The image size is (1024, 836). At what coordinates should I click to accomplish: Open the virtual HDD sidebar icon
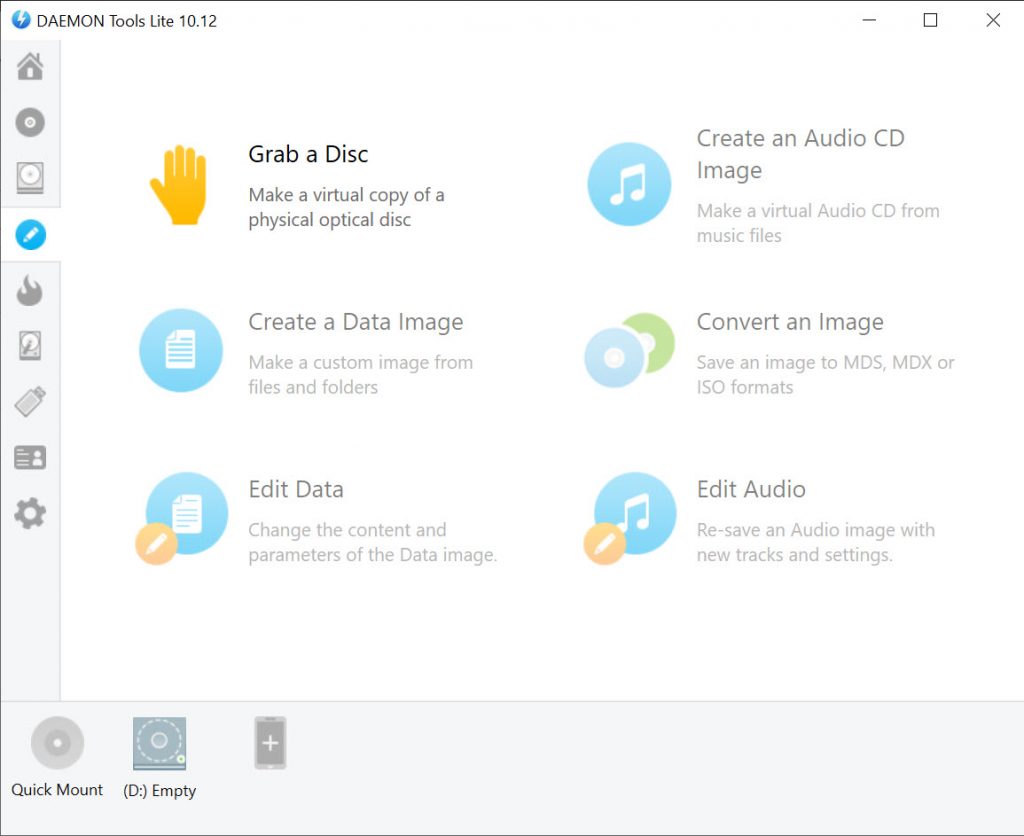point(30,347)
